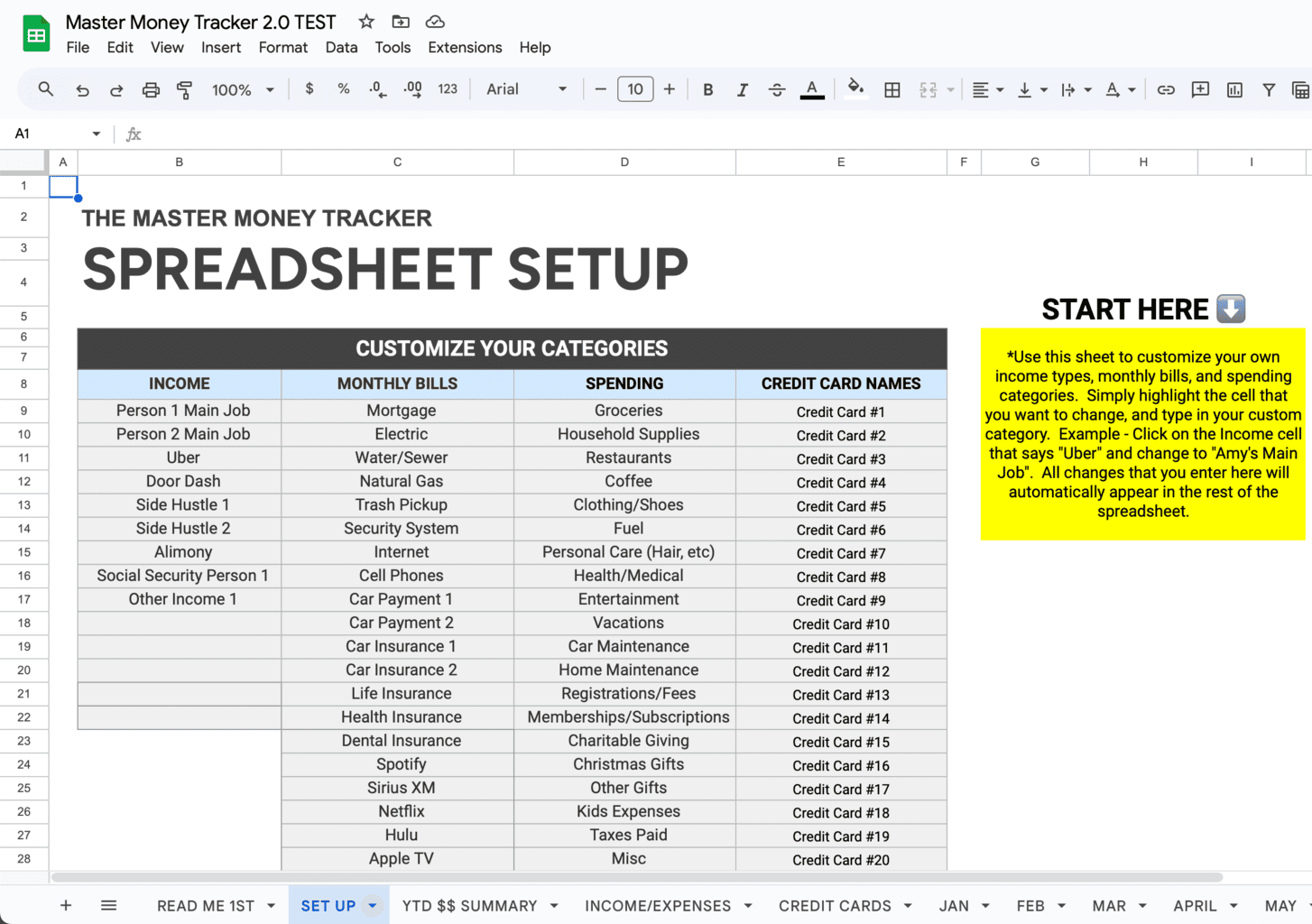Toggle italic formatting
The image size is (1312, 924).
click(743, 89)
